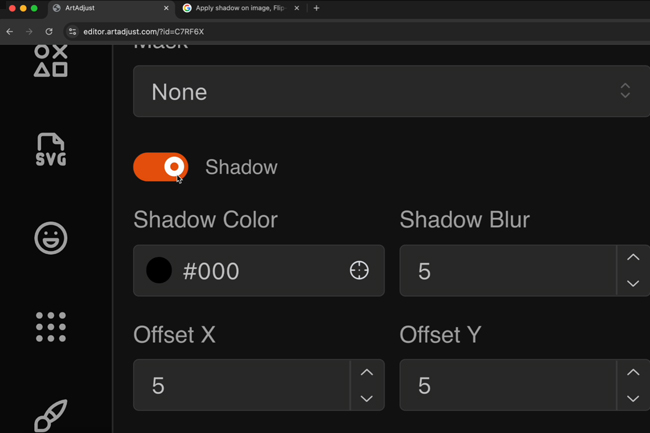Image resolution: width=650 pixels, height=433 pixels.
Task: Click the Shadow Blur value field
Action: coord(508,271)
